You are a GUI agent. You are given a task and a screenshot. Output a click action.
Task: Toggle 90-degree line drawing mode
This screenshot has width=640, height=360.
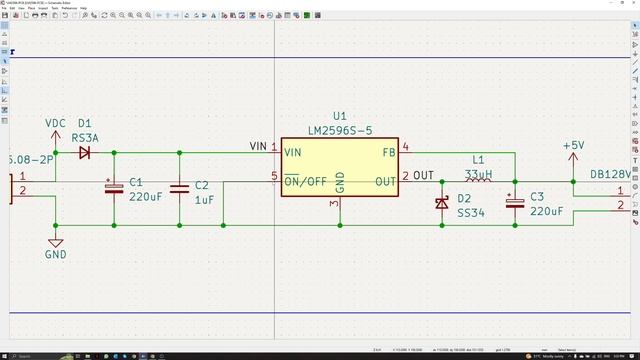click(4, 91)
